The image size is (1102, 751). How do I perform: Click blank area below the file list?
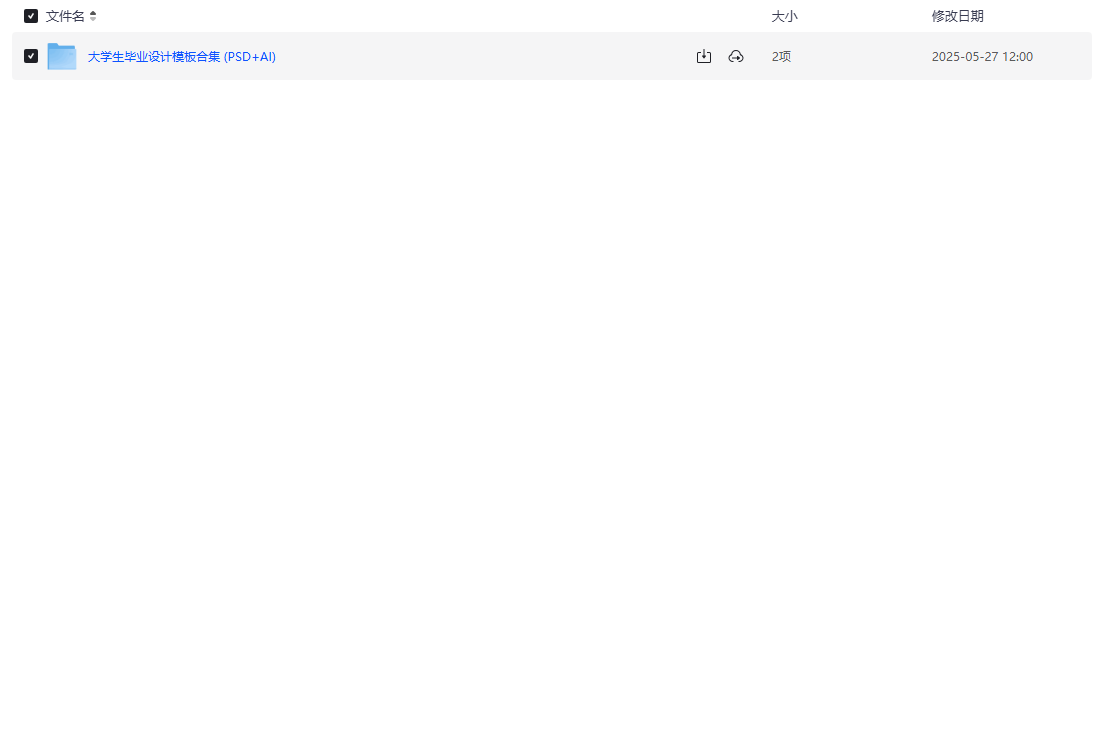tap(550, 400)
